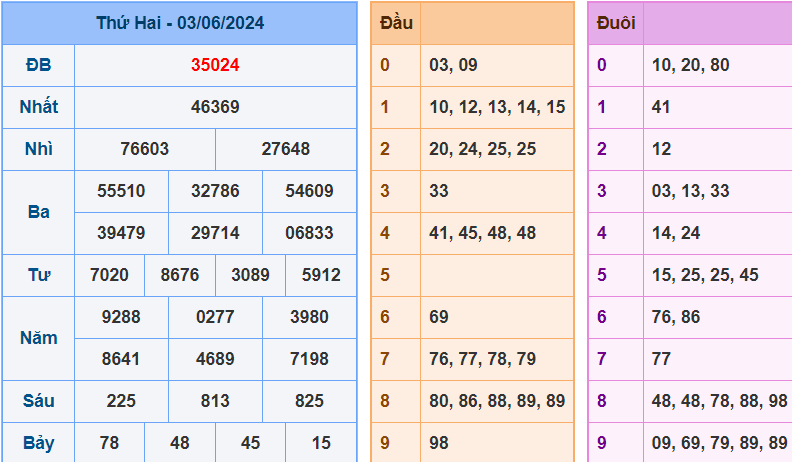This screenshot has width=792, height=462.
Task: Select Đầu row values 80, 86, 88, 89, 89
Action: tap(497, 400)
